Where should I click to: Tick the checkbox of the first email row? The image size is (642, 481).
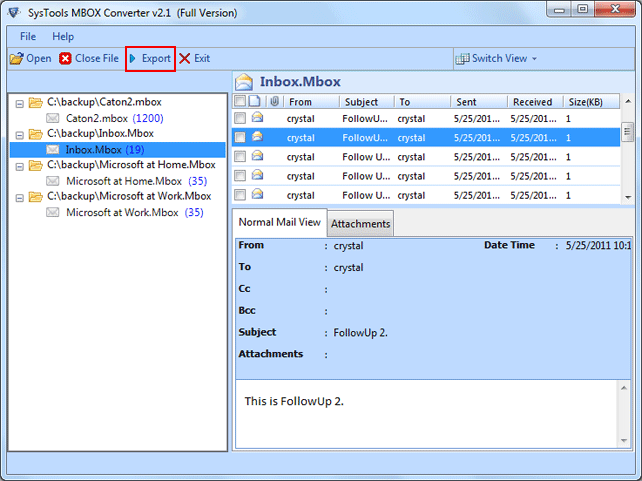pyautogui.click(x=240, y=118)
